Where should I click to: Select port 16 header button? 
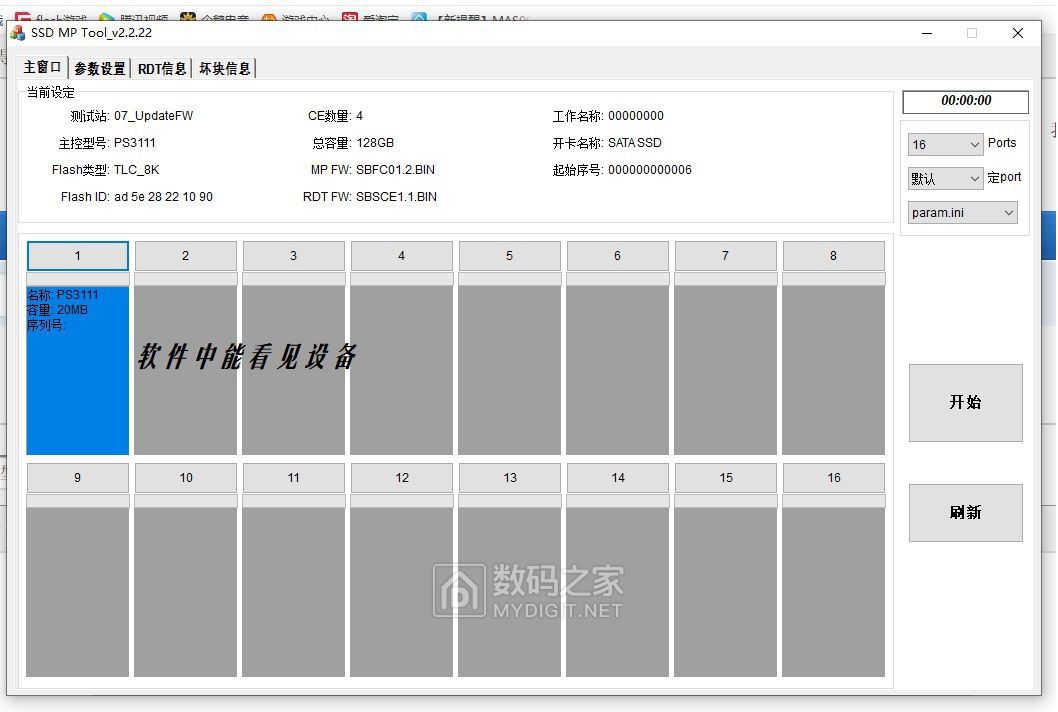coord(833,478)
